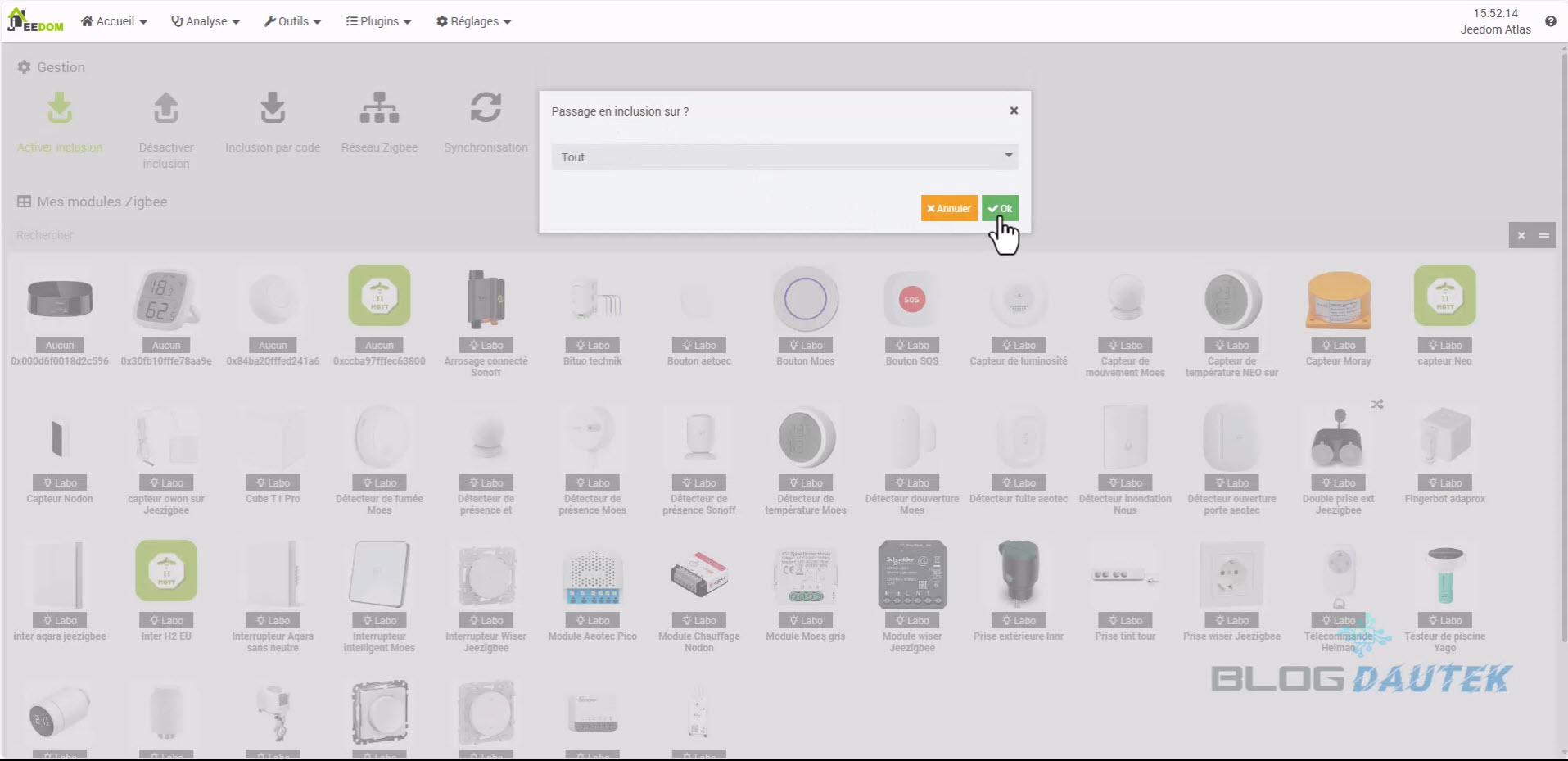
Task: Open Inclusion par code icon
Action: 273,108
